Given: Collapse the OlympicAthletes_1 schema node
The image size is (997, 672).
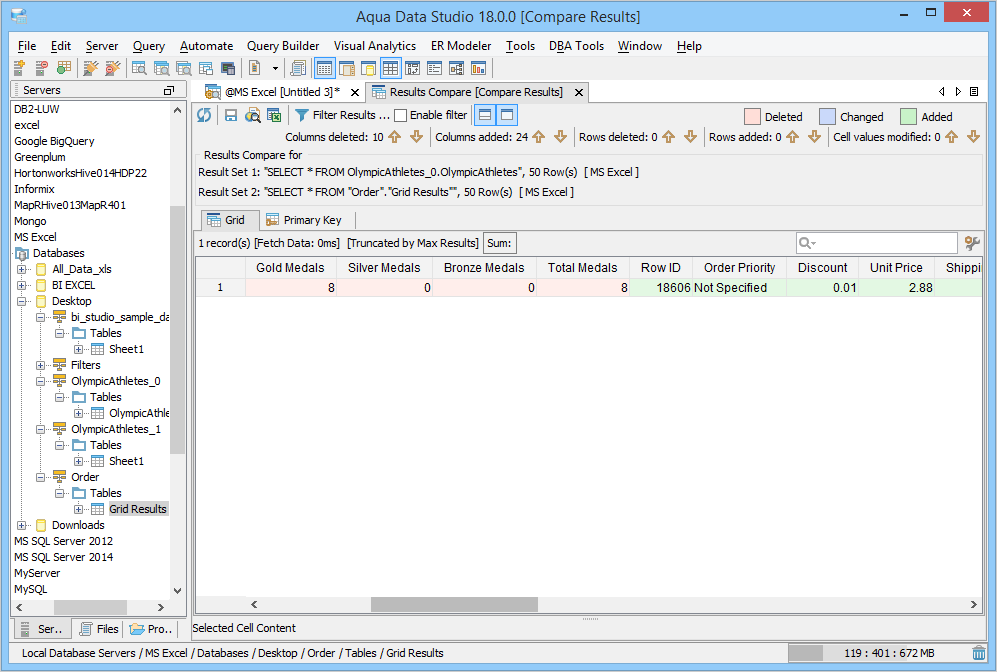Looking at the screenshot, I should point(41,429).
